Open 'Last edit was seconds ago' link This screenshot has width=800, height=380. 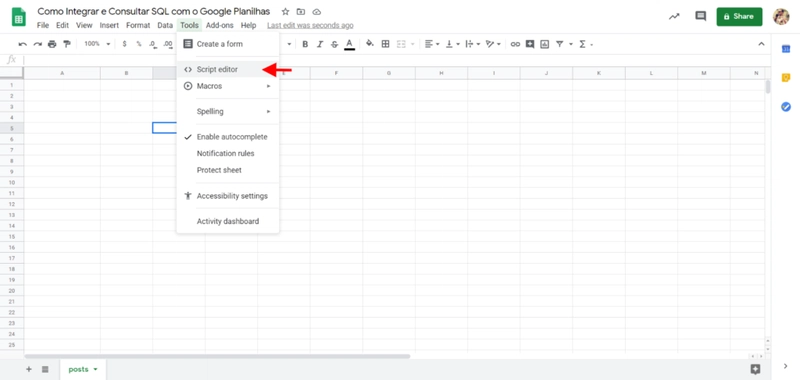coord(310,26)
